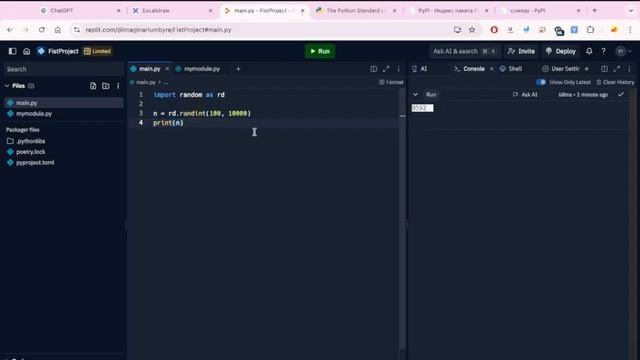The height and width of the screenshot is (360, 640).
Task: Open the notifications bell
Action: [x=589, y=51]
